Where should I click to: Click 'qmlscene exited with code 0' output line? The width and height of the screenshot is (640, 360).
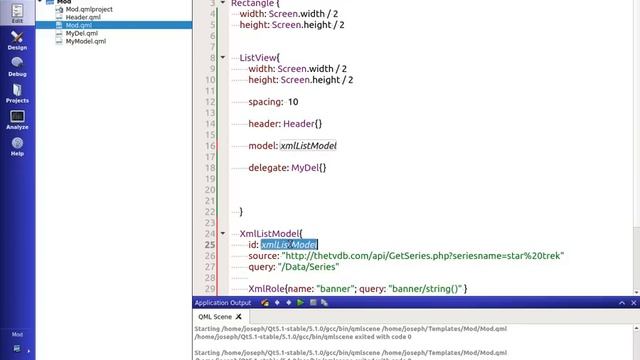click(303, 337)
